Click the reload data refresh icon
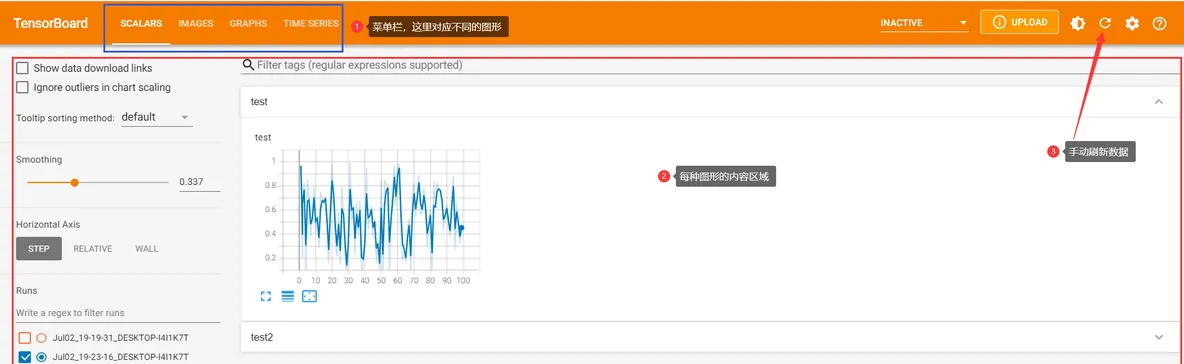 coord(1105,23)
